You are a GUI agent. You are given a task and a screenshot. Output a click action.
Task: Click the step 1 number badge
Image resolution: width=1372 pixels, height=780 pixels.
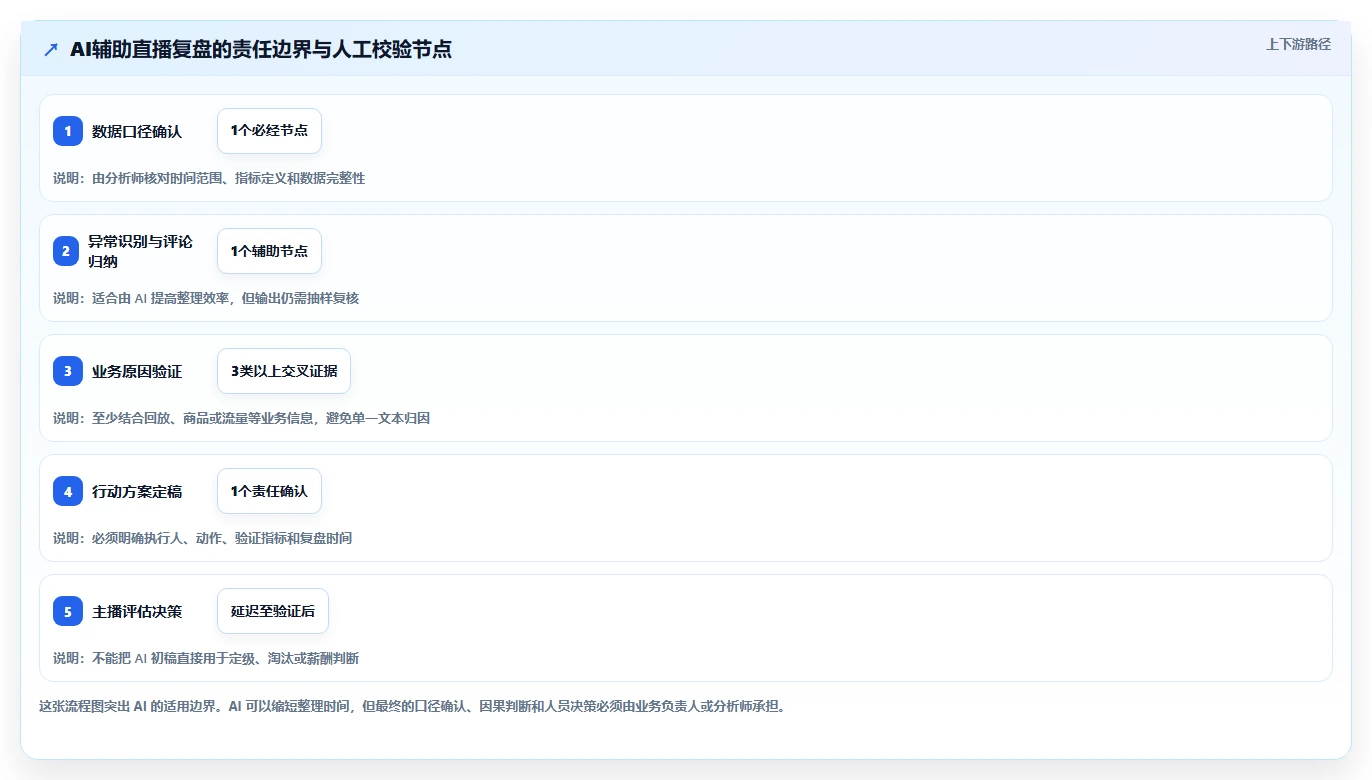(68, 131)
